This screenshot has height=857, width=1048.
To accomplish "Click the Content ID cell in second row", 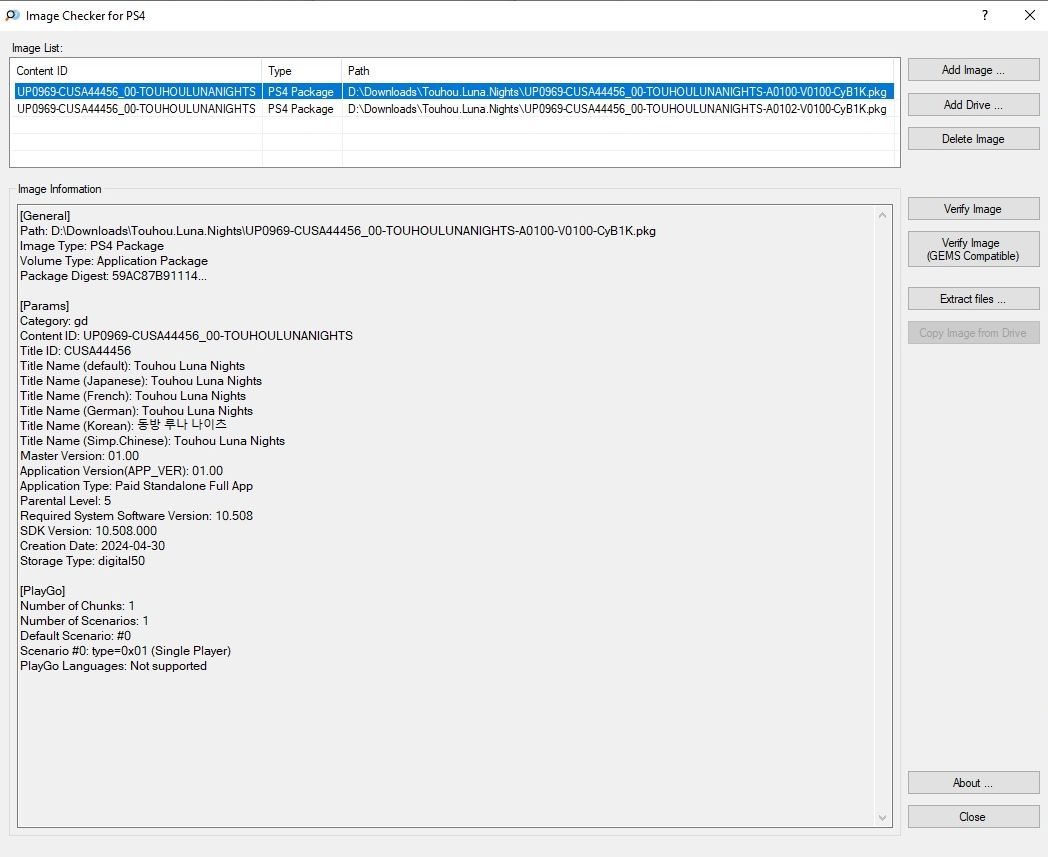I will click(x=136, y=109).
